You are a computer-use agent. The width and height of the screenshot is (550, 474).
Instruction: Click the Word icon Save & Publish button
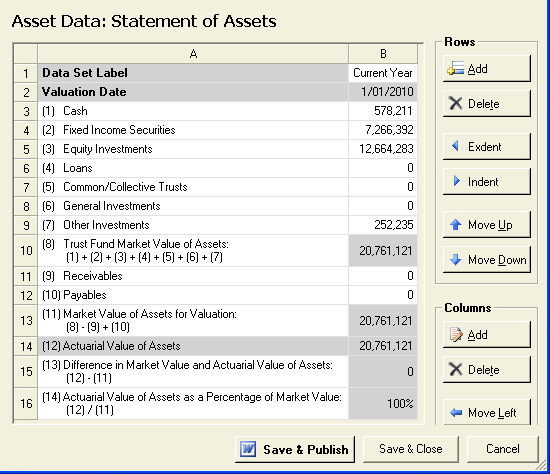click(x=295, y=449)
